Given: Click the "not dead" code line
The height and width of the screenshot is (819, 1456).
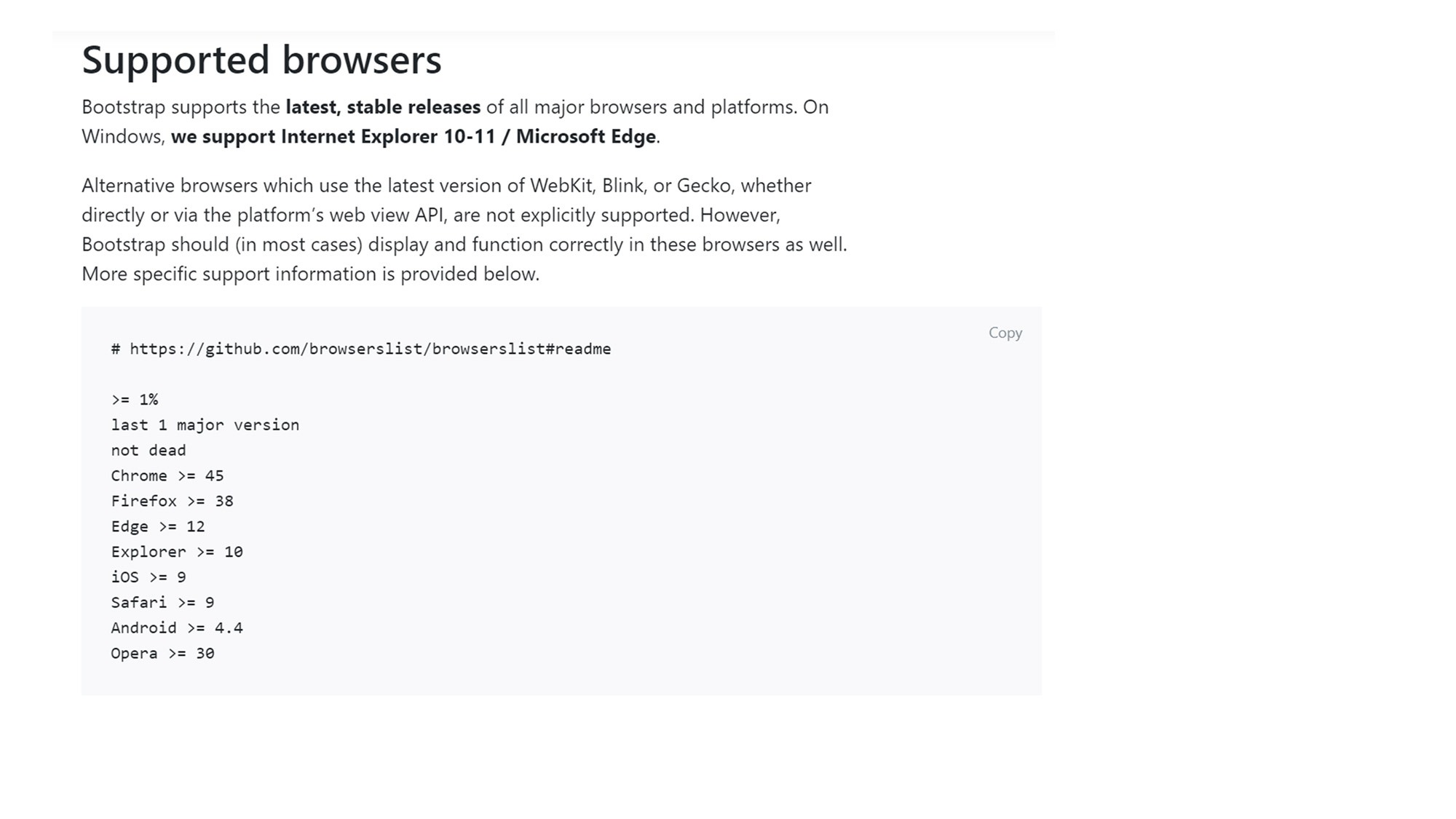Looking at the screenshot, I should (x=149, y=450).
